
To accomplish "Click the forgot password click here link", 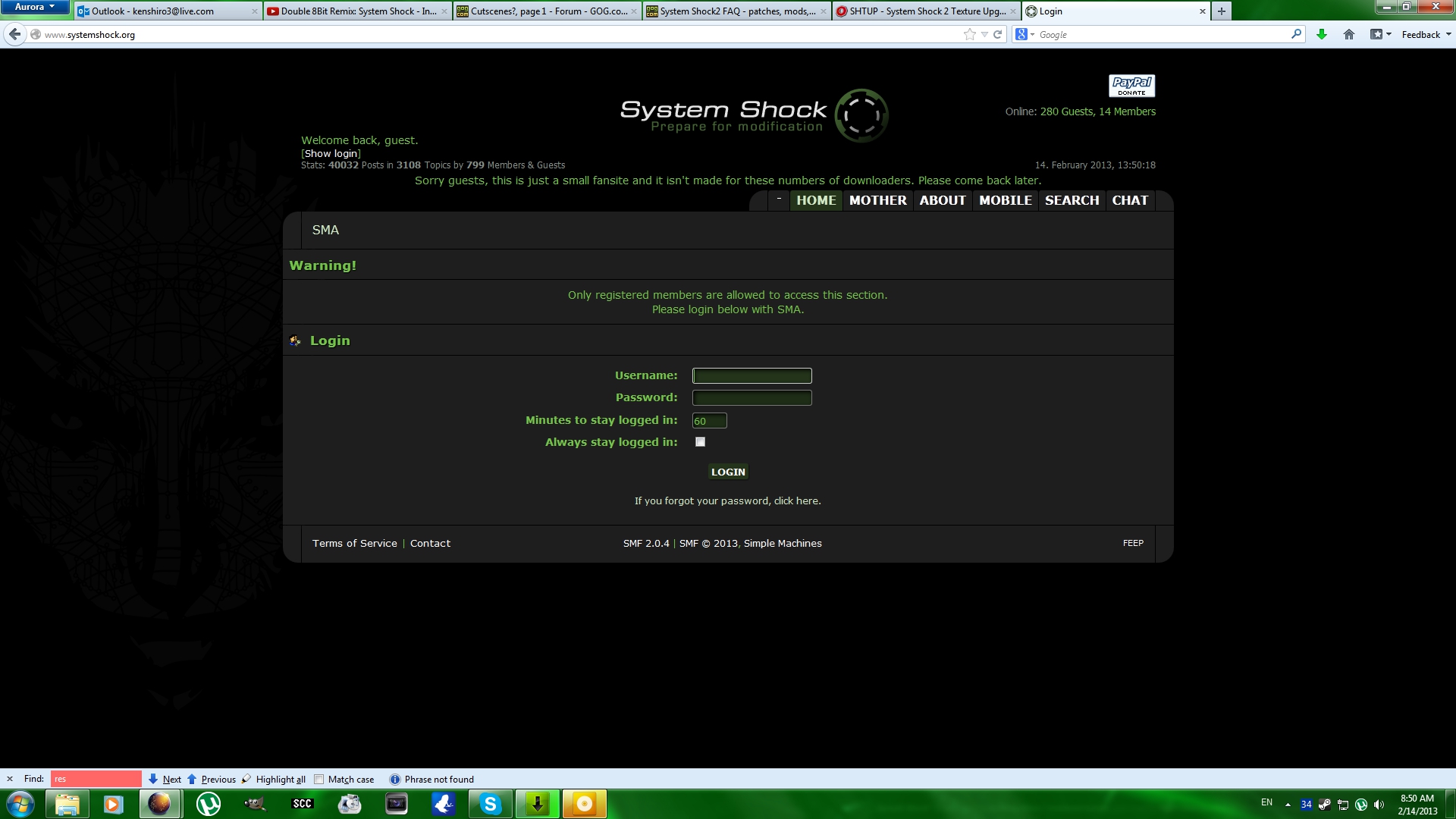I will point(795,500).
